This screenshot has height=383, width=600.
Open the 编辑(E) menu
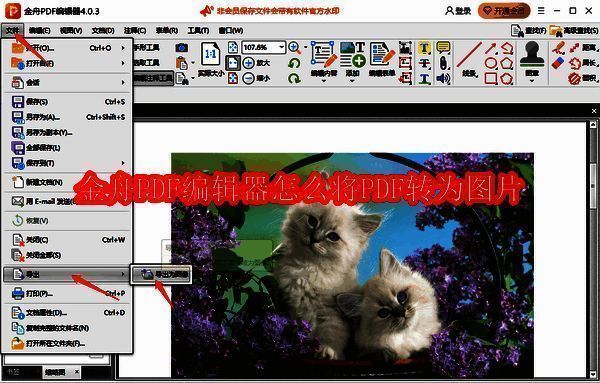point(39,30)
